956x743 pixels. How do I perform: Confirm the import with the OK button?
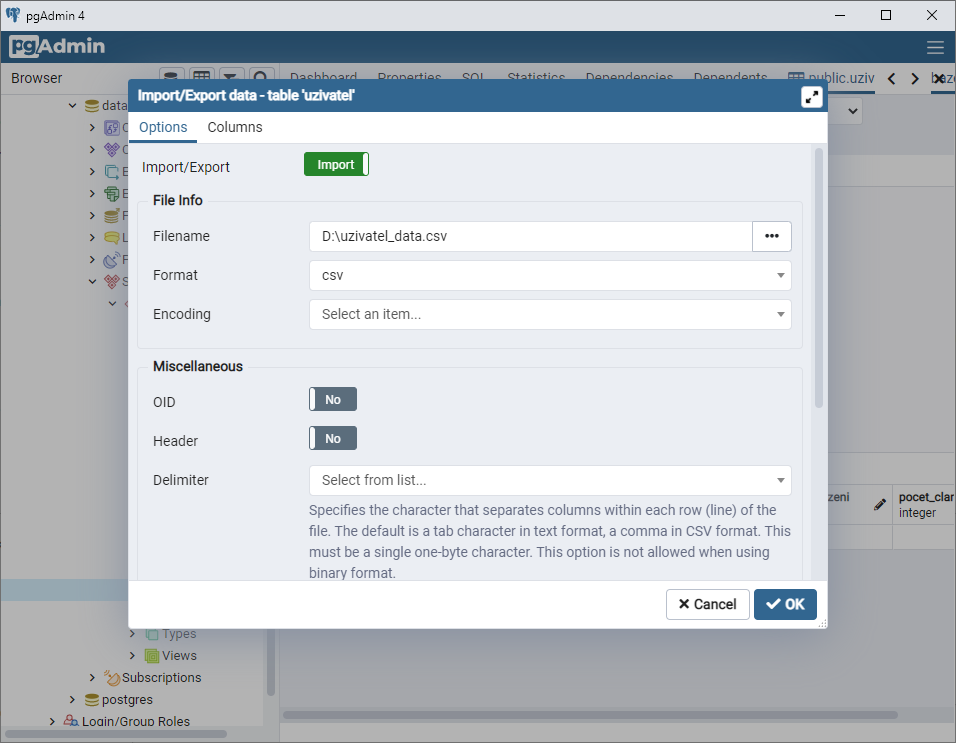785,604
